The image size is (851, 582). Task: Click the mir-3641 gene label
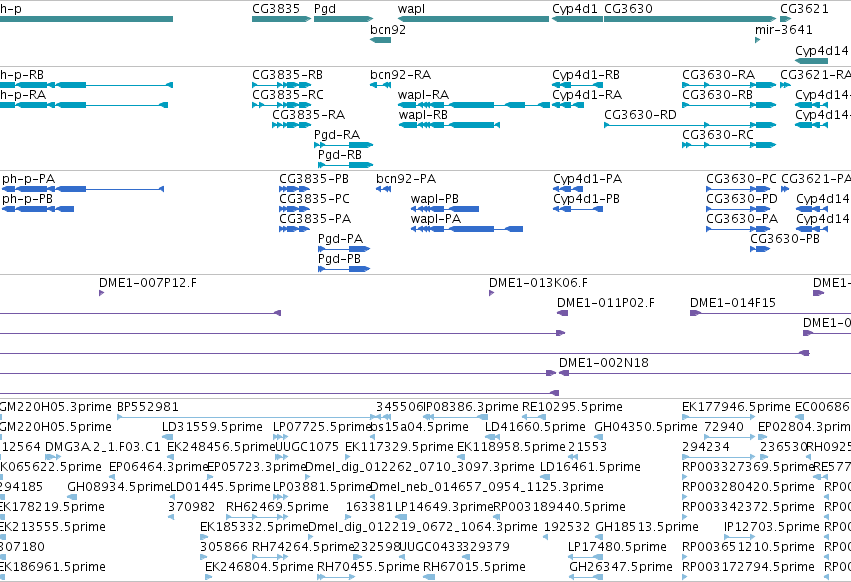click(x=784, y=29)
